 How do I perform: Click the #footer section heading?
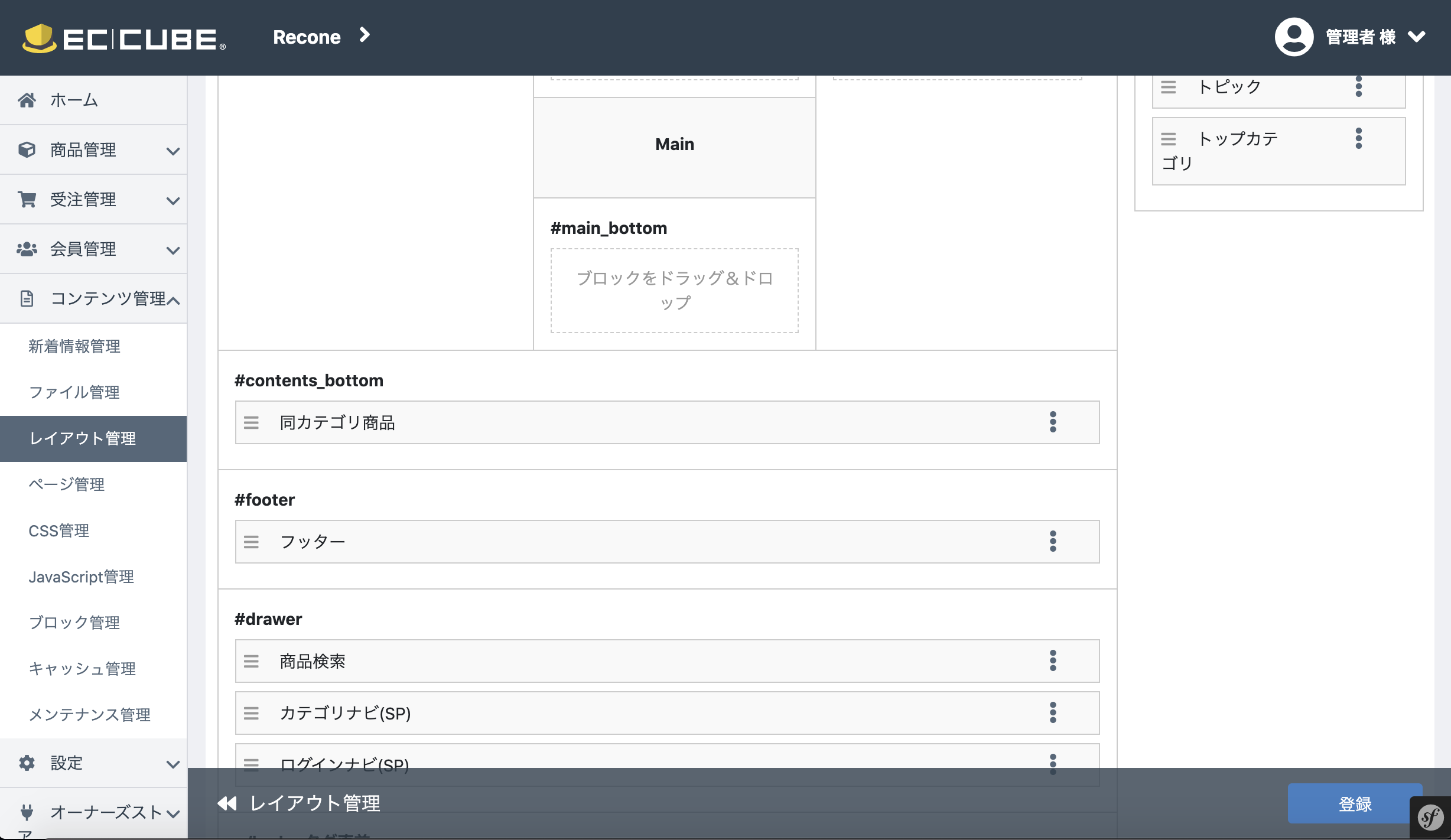264,500
